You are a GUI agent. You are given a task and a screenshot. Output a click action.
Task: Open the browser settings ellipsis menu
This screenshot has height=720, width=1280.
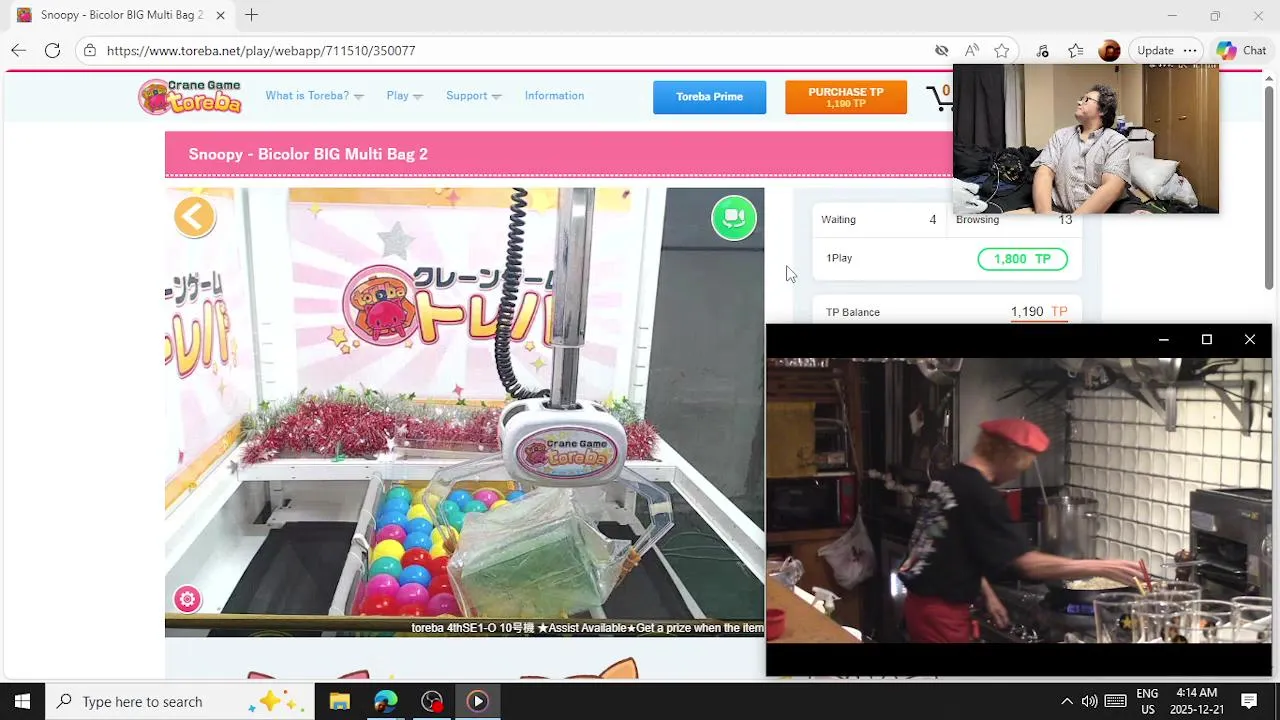pos(1189,50)
